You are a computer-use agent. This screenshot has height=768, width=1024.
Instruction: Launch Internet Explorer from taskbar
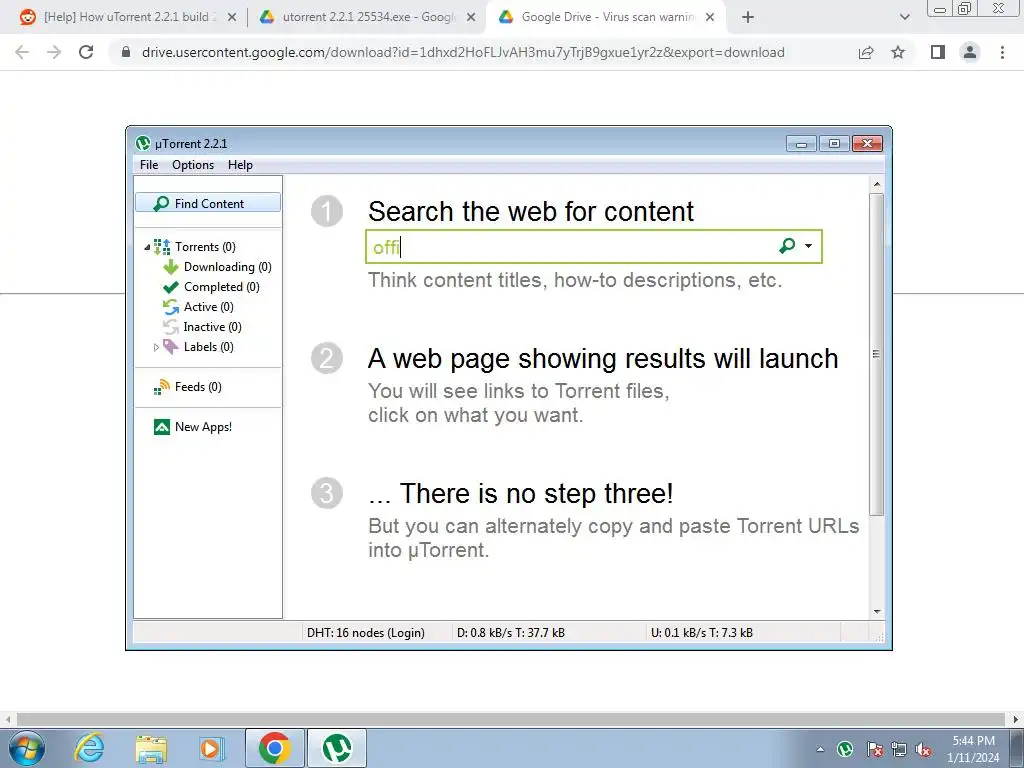point(89,748)
